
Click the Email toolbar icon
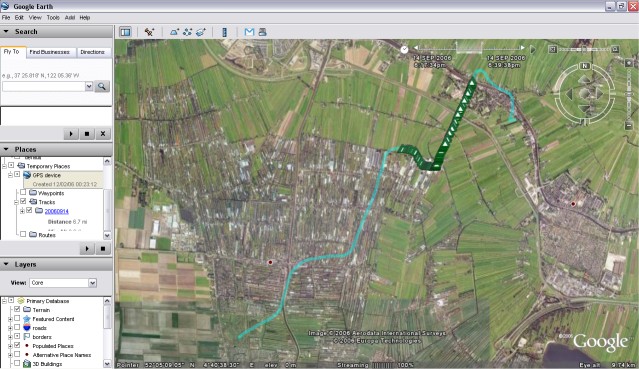[249, 32]
